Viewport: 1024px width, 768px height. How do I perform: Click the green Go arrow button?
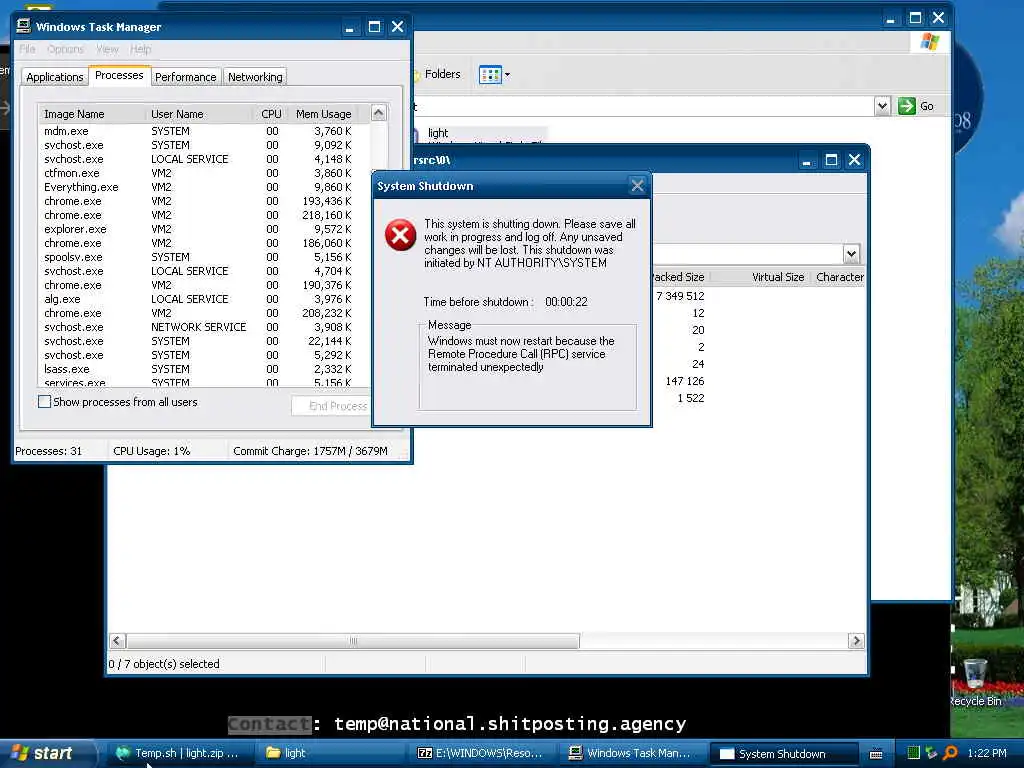(x=906, y=106)
